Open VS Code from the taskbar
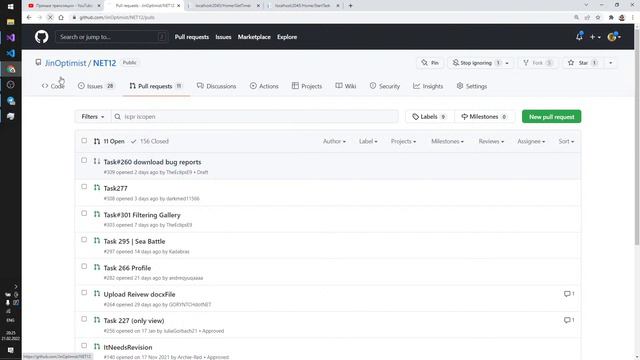The width and height of the screenshot is (640, 360). coord(11,53)
